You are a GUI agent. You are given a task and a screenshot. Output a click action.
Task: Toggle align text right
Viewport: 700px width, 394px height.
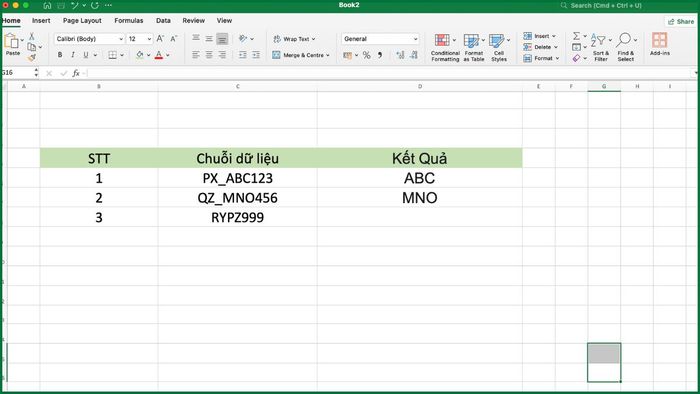pyautogui.click(x=222, y=55)
